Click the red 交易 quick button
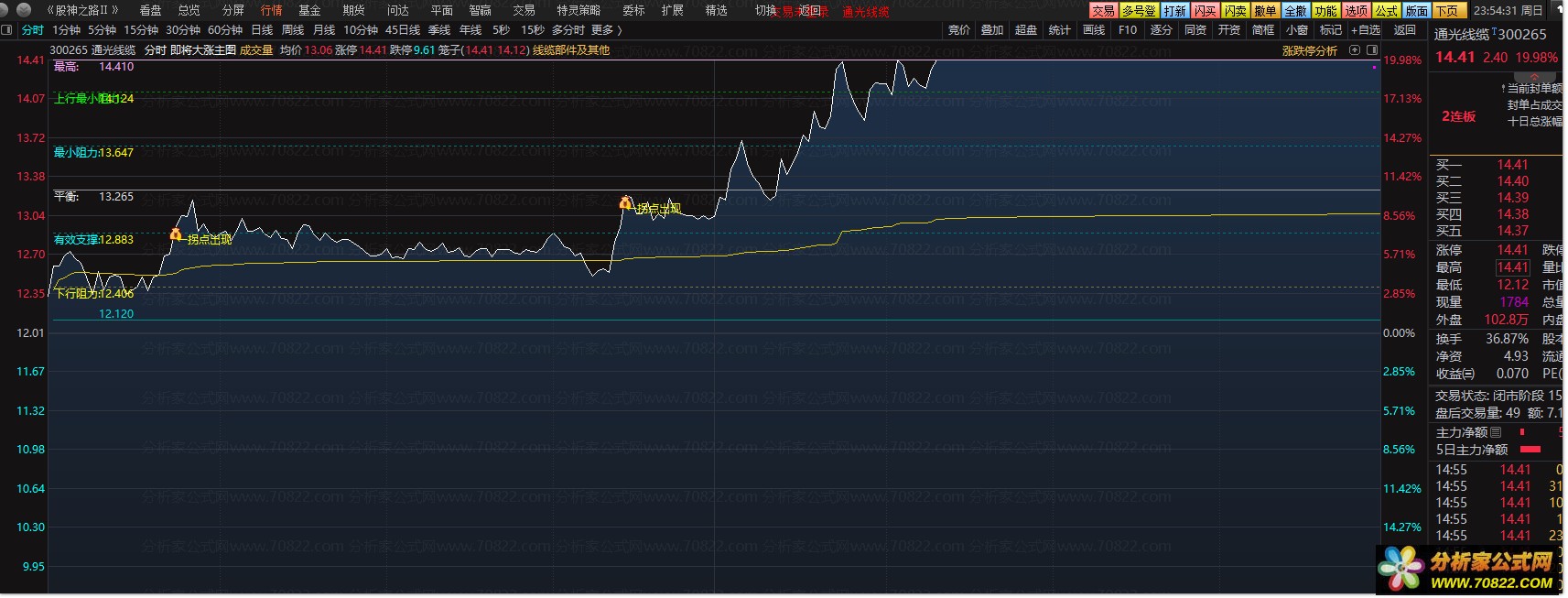 tap(1103, 11)
